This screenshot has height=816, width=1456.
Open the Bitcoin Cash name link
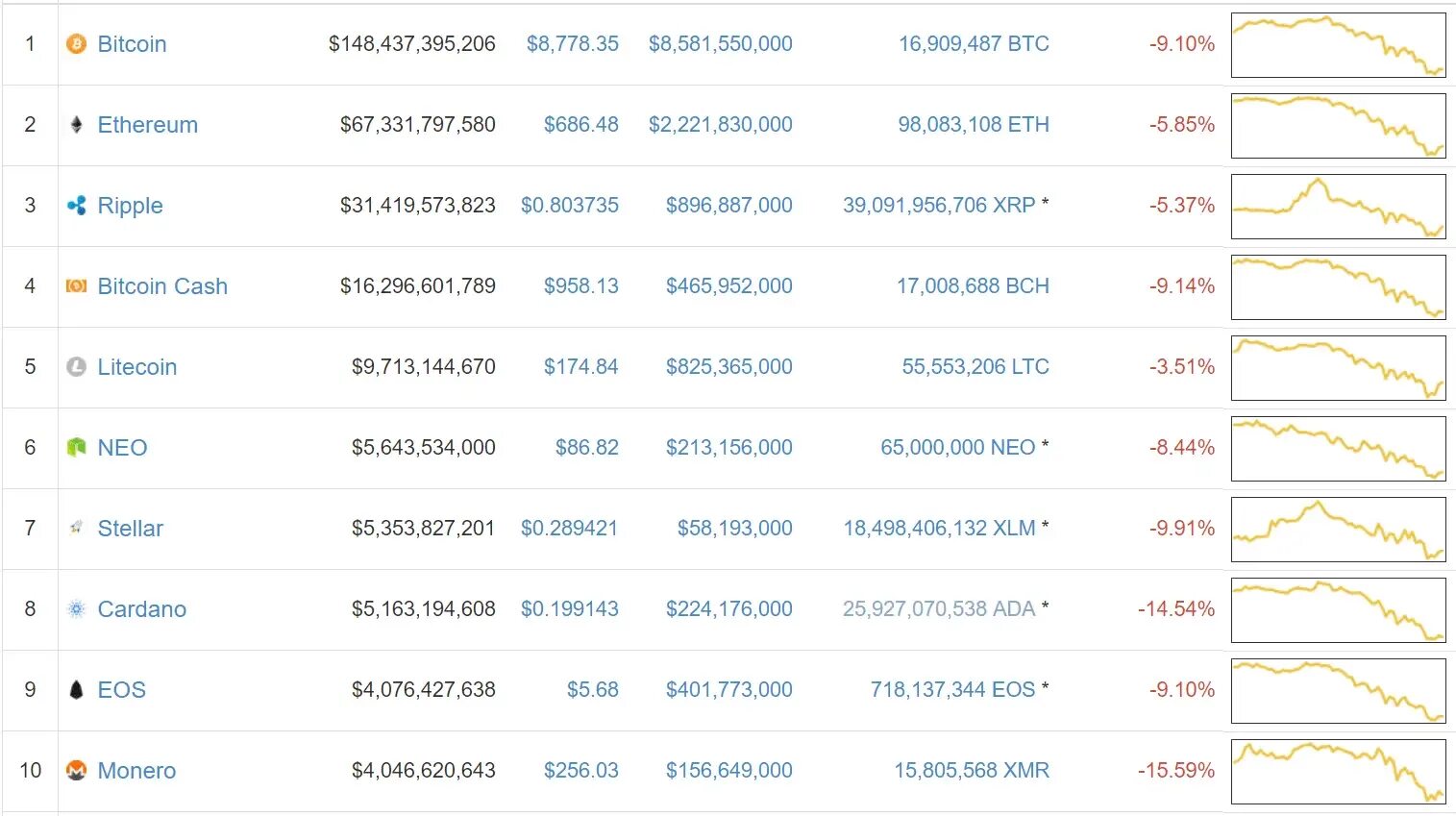(x=162, y=286)
